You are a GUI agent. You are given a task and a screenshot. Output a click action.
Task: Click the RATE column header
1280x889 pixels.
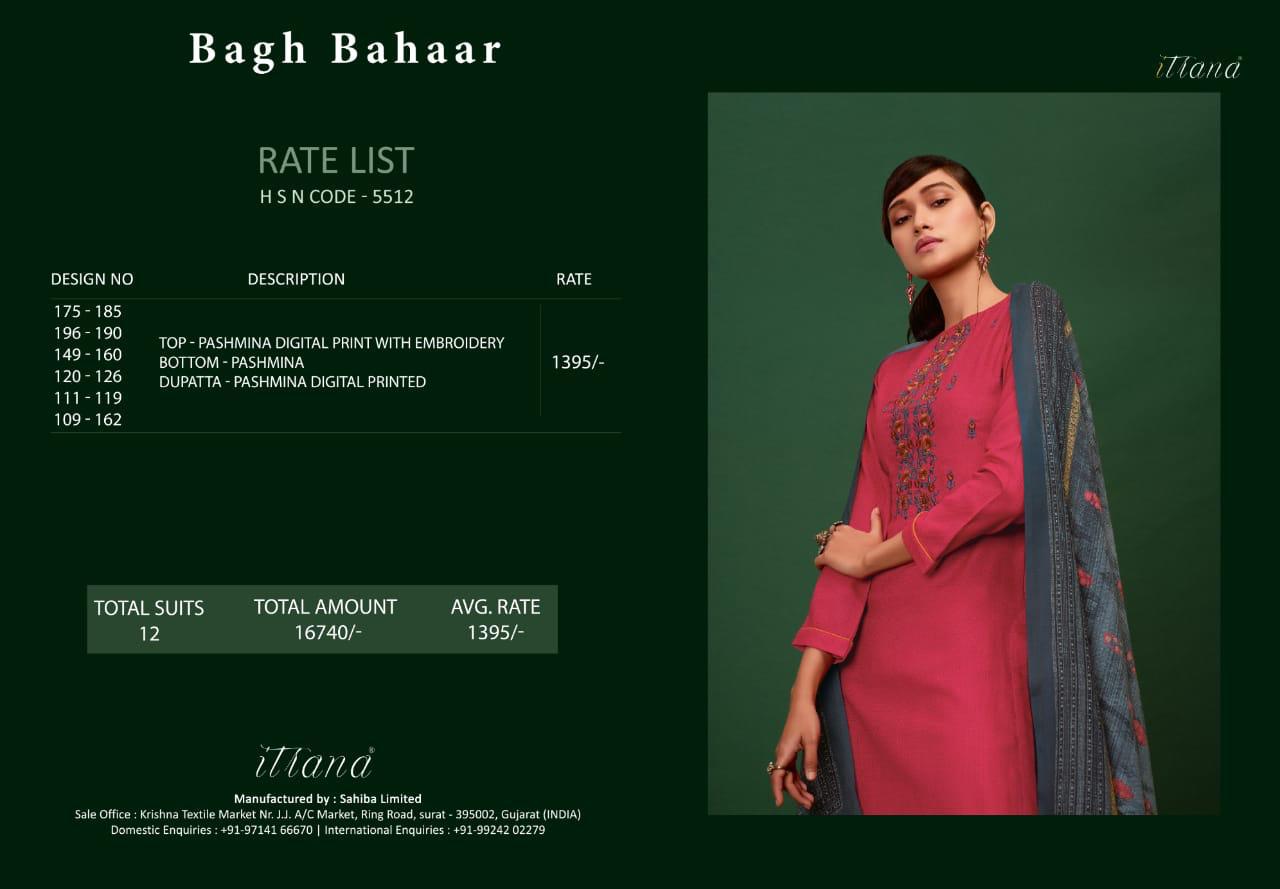pos(574,279)
